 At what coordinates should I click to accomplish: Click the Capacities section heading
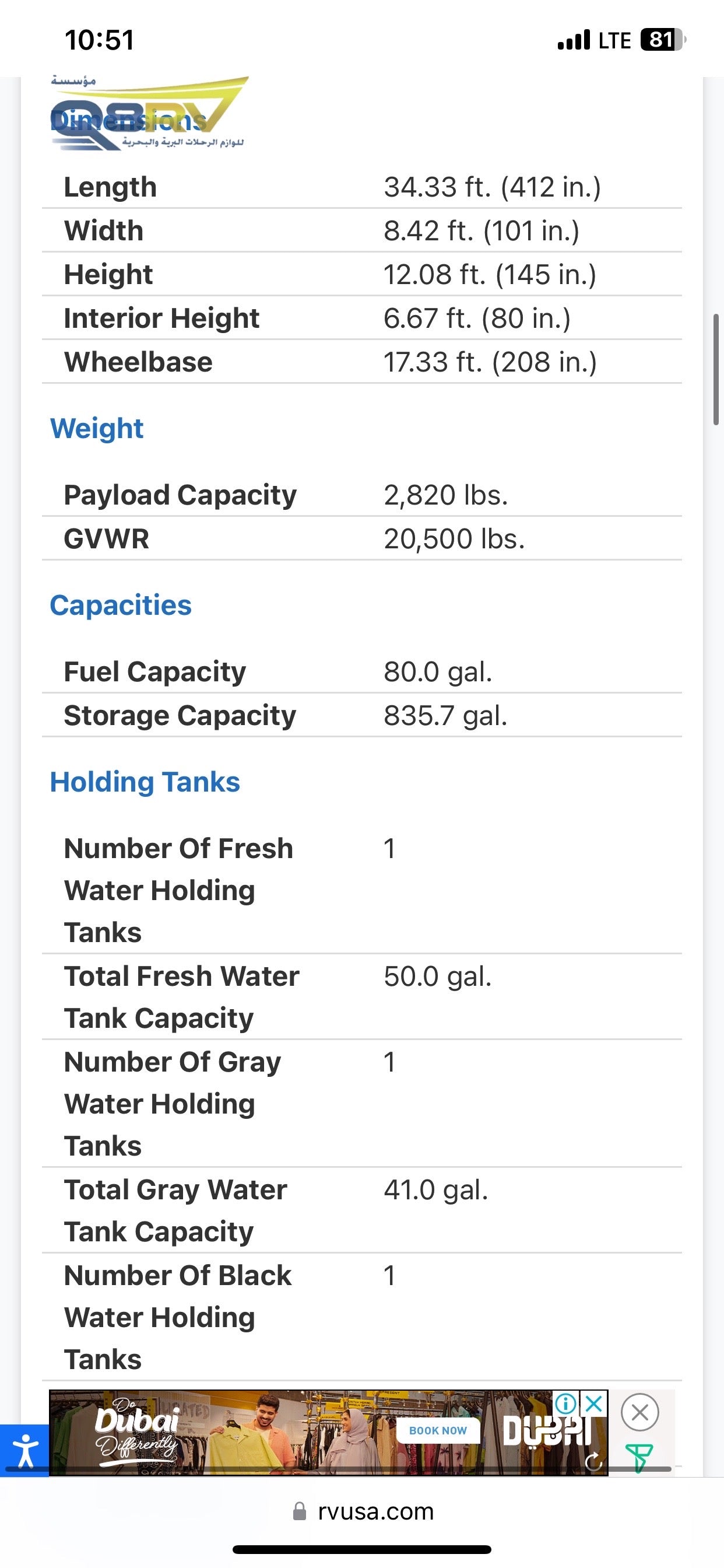(121, 605)
